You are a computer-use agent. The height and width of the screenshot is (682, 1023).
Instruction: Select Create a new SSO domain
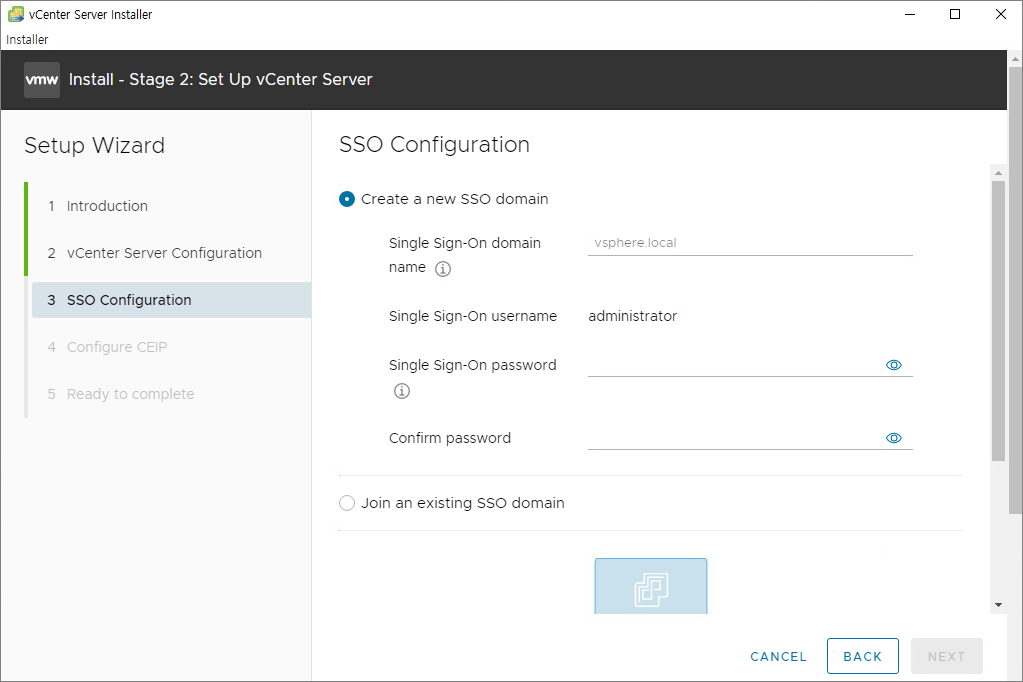point(346,199)
